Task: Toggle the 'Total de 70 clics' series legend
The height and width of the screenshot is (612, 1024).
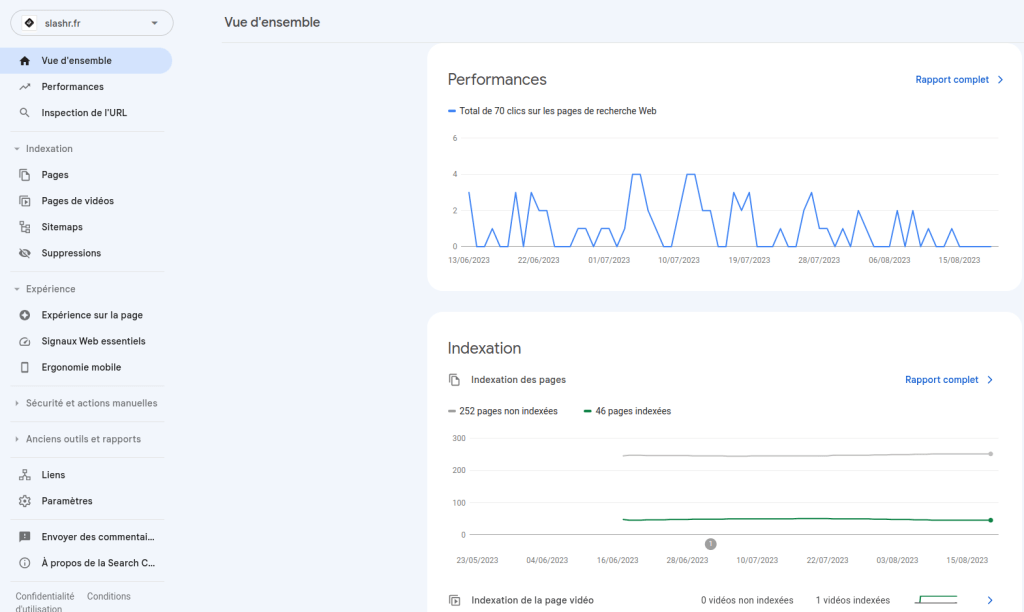Action: (x=551, y=111)
